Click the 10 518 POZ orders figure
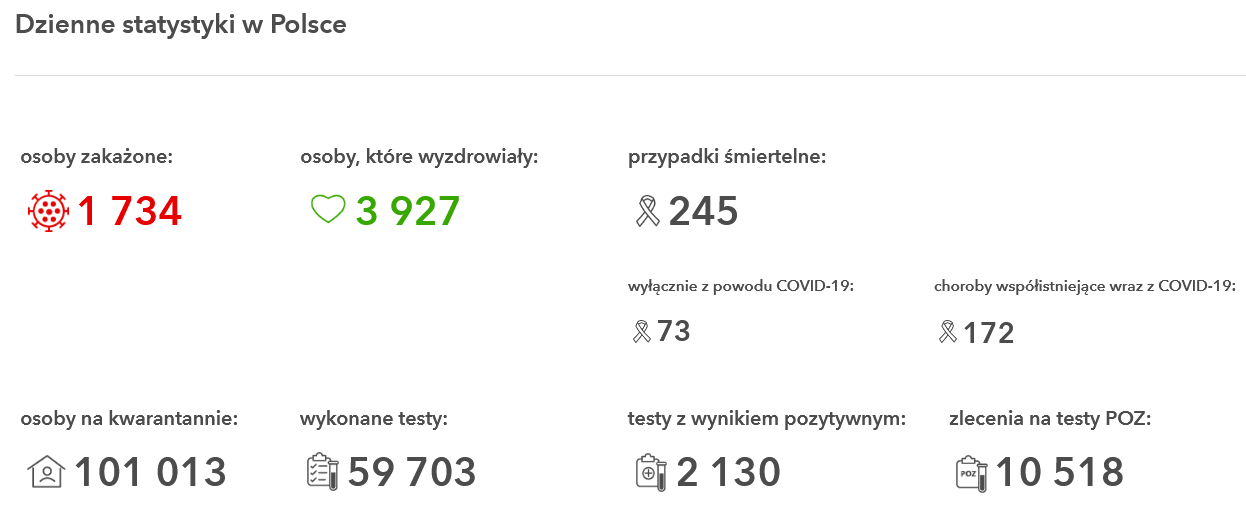1246x514 pixels. coord(1060,472)
